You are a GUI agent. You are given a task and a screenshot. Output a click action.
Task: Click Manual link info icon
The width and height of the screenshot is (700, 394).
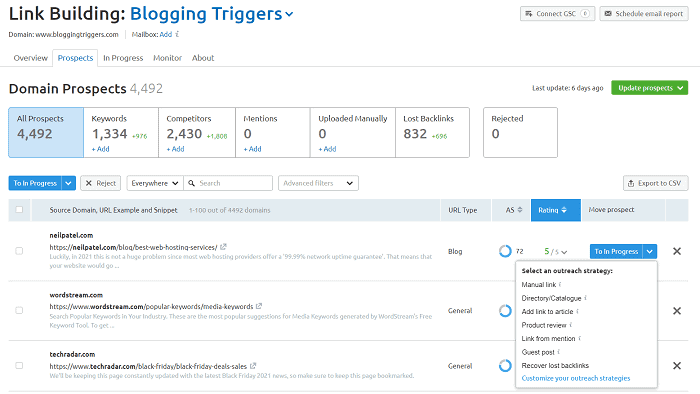click(560, 284)
